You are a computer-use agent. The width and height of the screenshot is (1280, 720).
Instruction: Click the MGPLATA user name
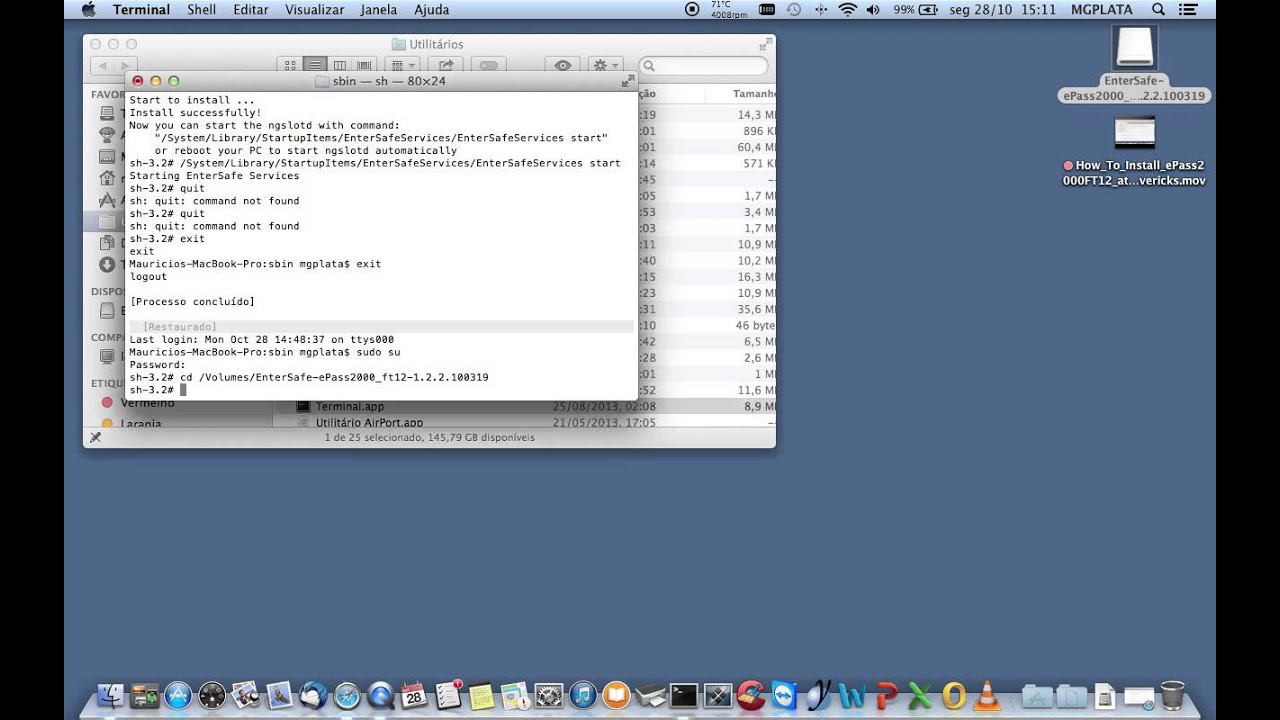[1103, 10]
